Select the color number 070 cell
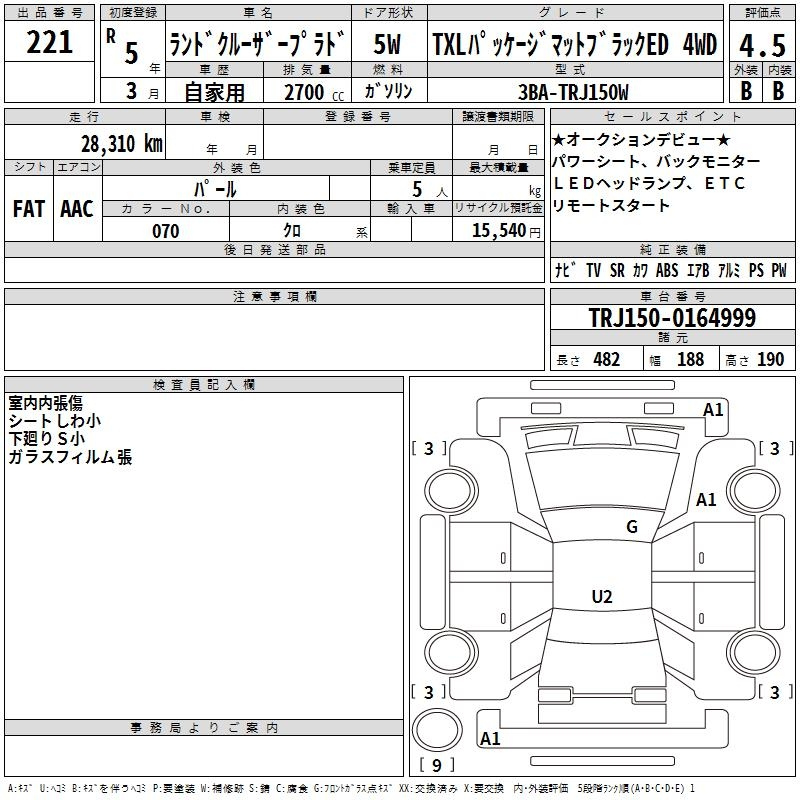 [x=165, y=231]
